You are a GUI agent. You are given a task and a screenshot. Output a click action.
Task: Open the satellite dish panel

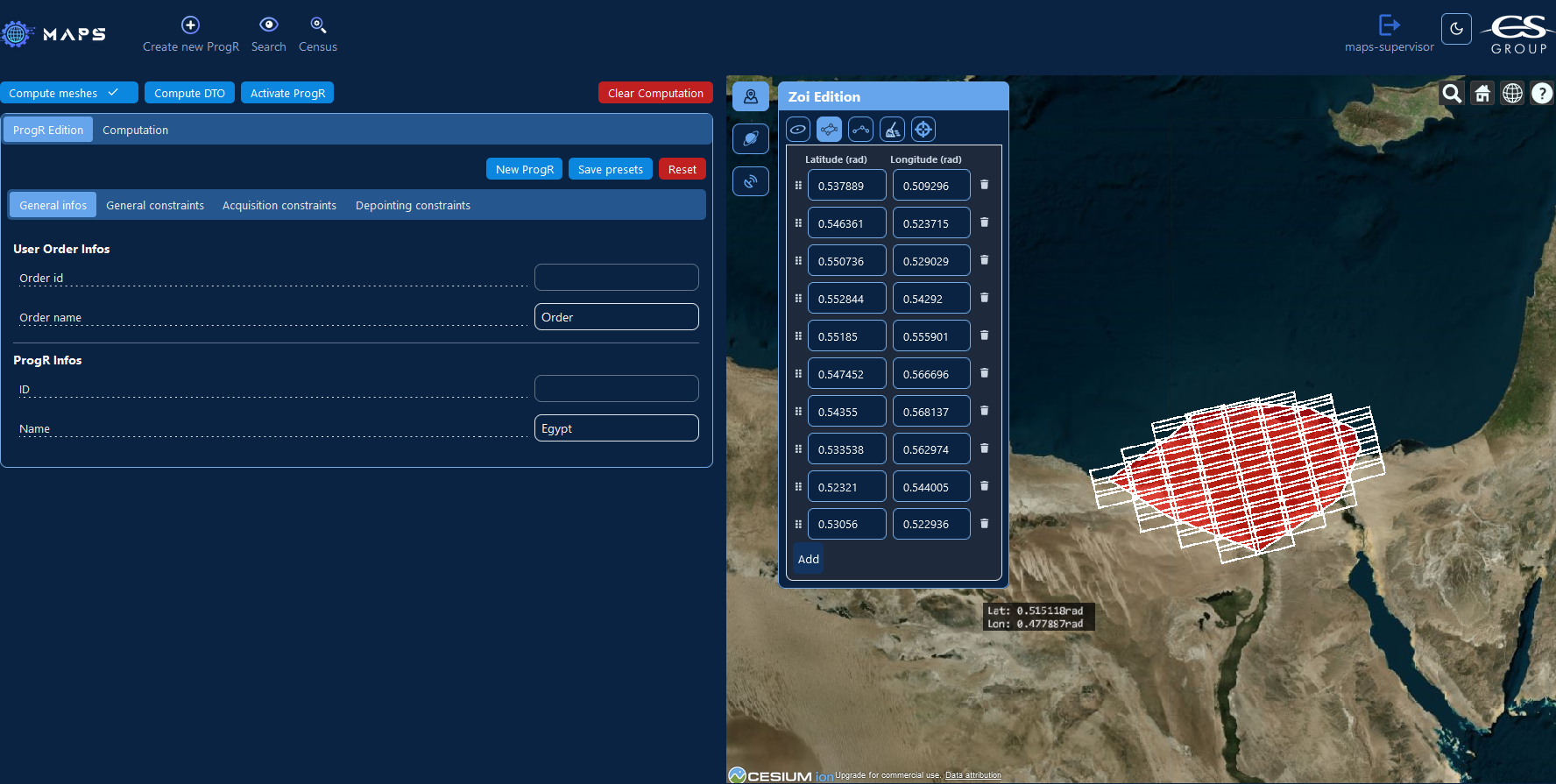(751, 181)
